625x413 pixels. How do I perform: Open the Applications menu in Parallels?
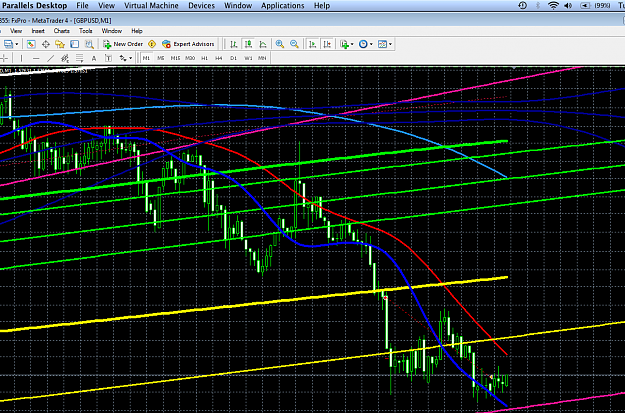[x=283, y=6]
